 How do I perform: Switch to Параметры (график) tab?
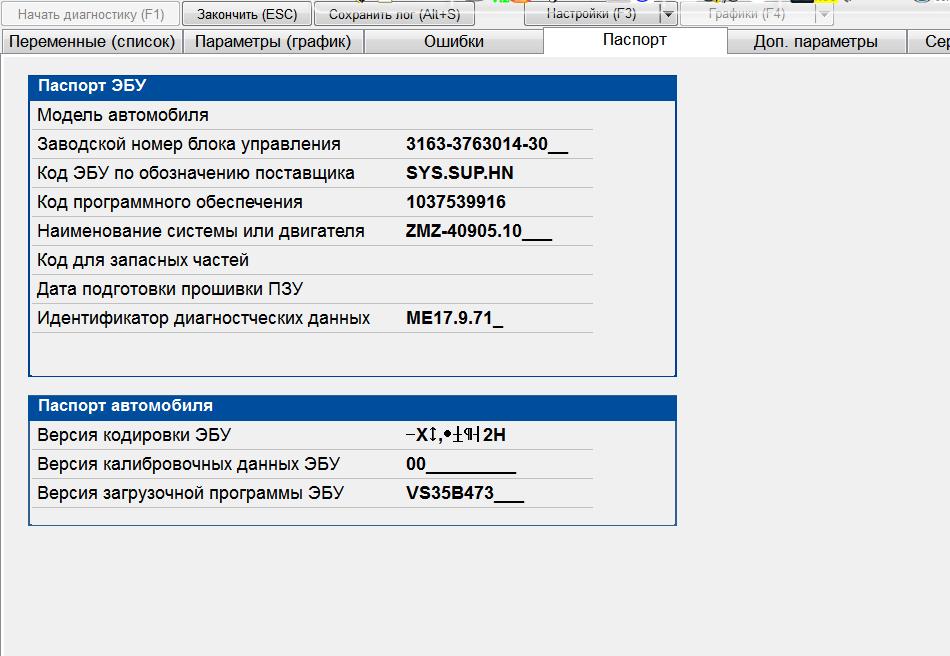pyautogui.click(x=273, y=42)
